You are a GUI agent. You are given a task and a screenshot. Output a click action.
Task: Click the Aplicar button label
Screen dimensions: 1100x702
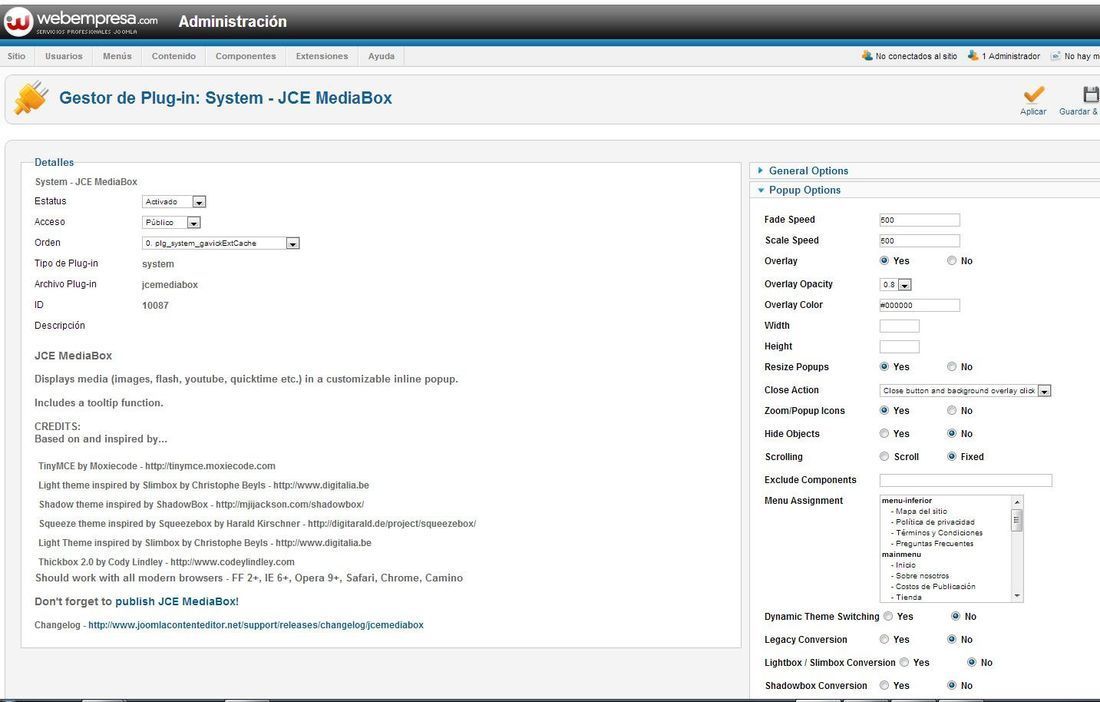(x=1033, y=112)
